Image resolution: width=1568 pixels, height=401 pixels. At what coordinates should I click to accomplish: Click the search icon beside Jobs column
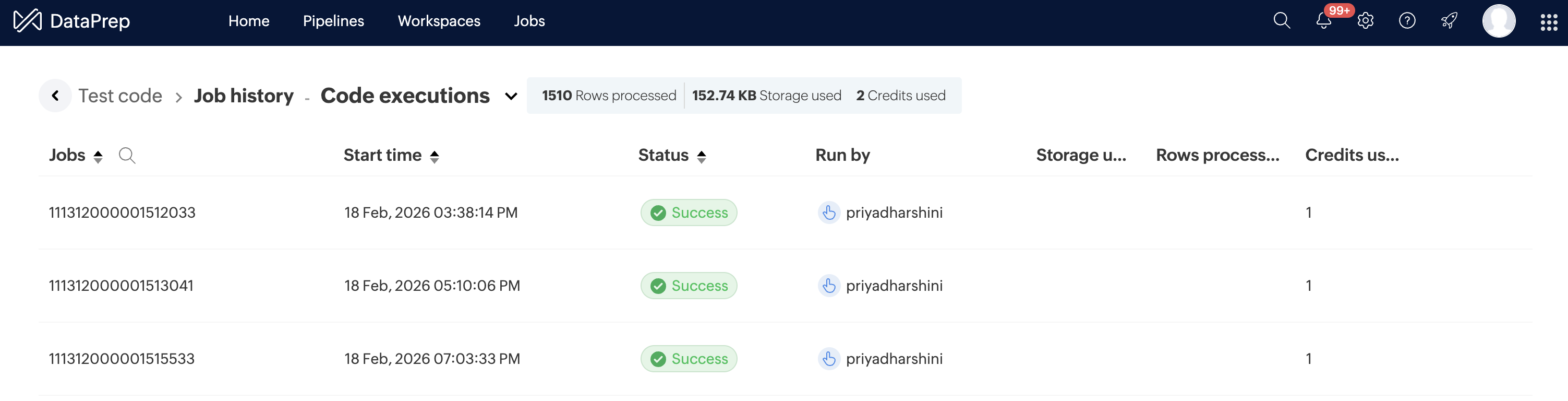point(127,156)
